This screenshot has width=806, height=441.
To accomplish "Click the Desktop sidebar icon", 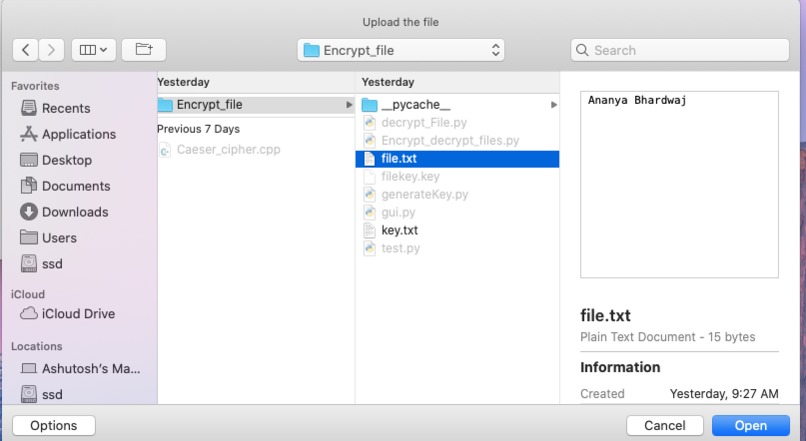I will pos(29,160).
